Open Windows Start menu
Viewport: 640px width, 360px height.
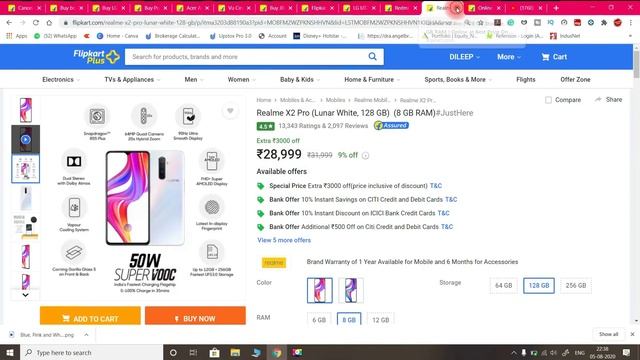click(10, 352)
